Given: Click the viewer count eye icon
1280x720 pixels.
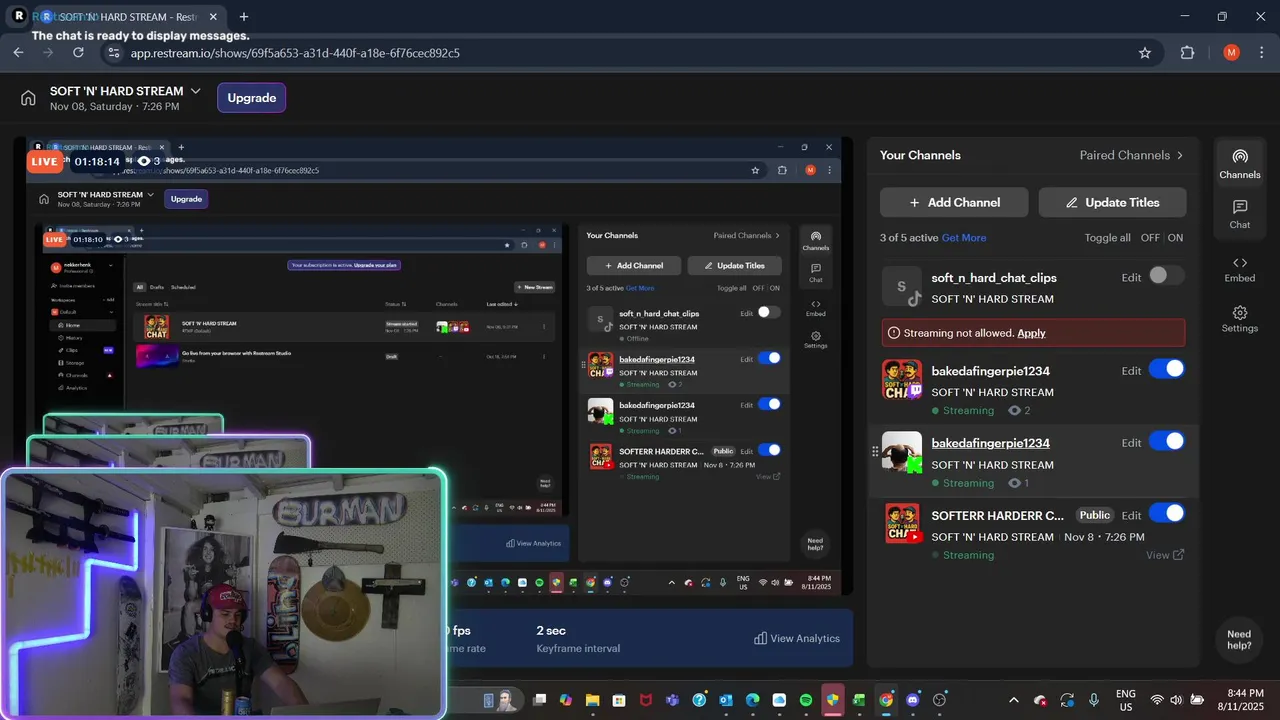Looking at the screenshot, I should click(x=143, y=161).
